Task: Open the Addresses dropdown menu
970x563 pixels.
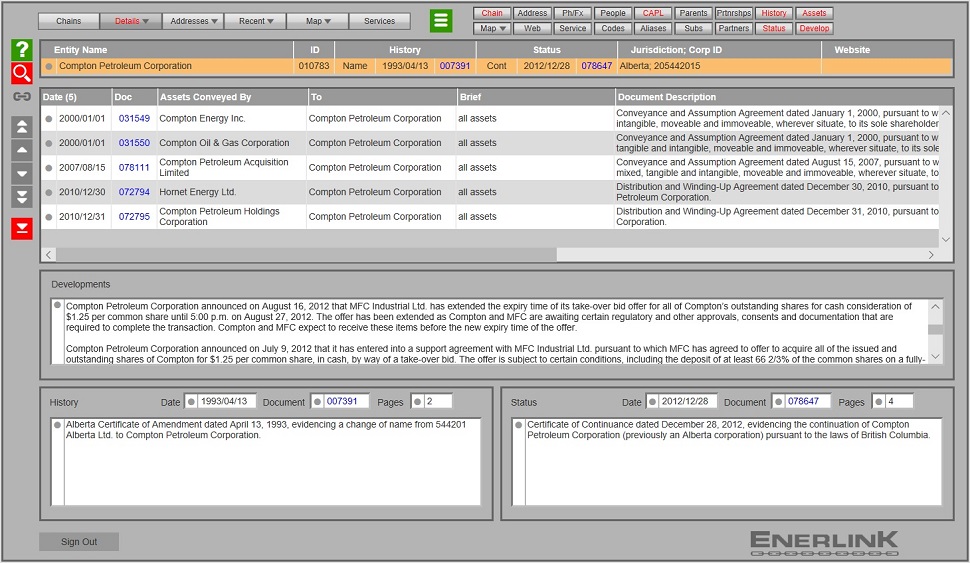Action: tap(194, 21)
